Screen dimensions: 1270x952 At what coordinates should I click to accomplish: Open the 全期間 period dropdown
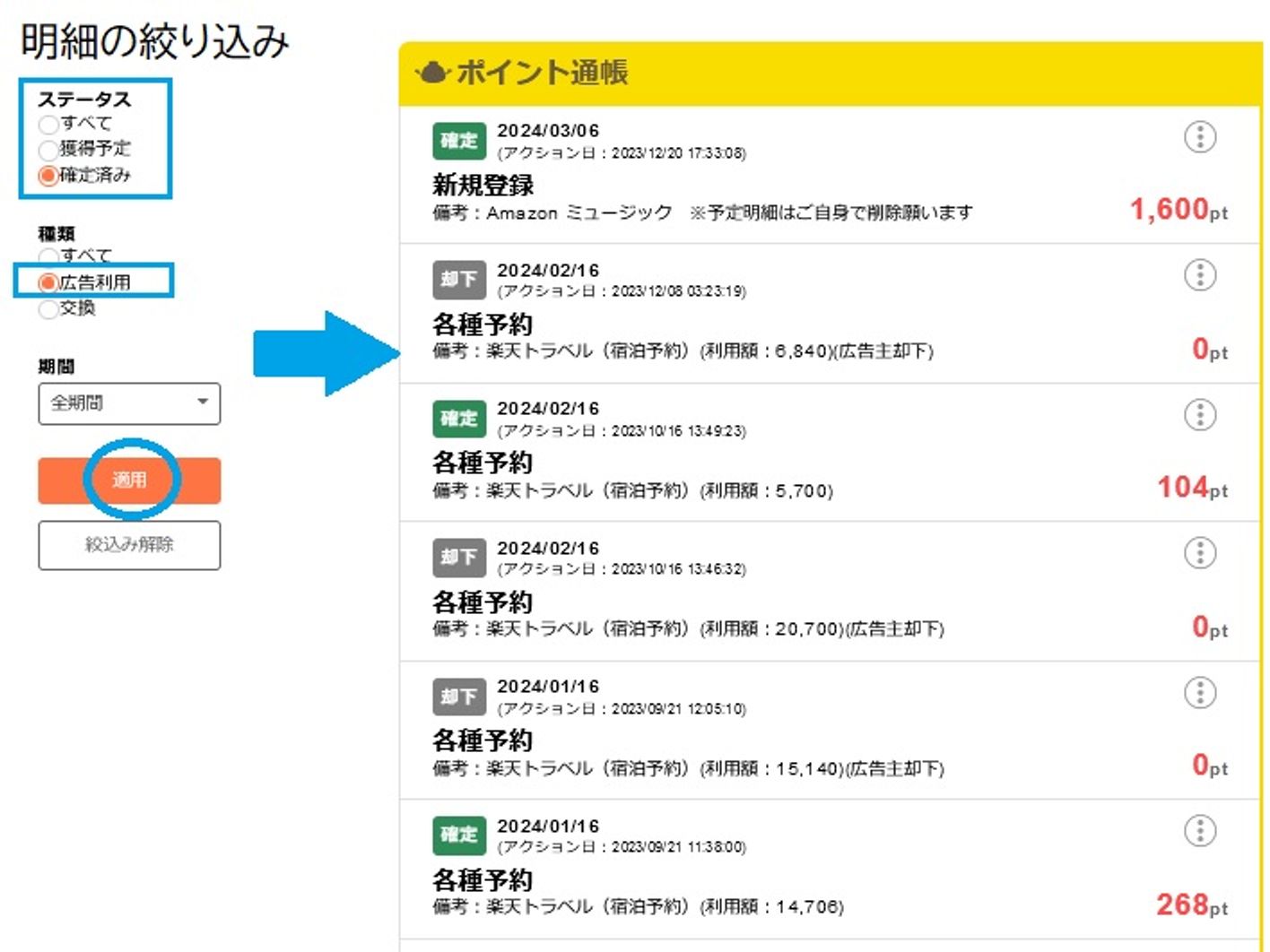129,403
